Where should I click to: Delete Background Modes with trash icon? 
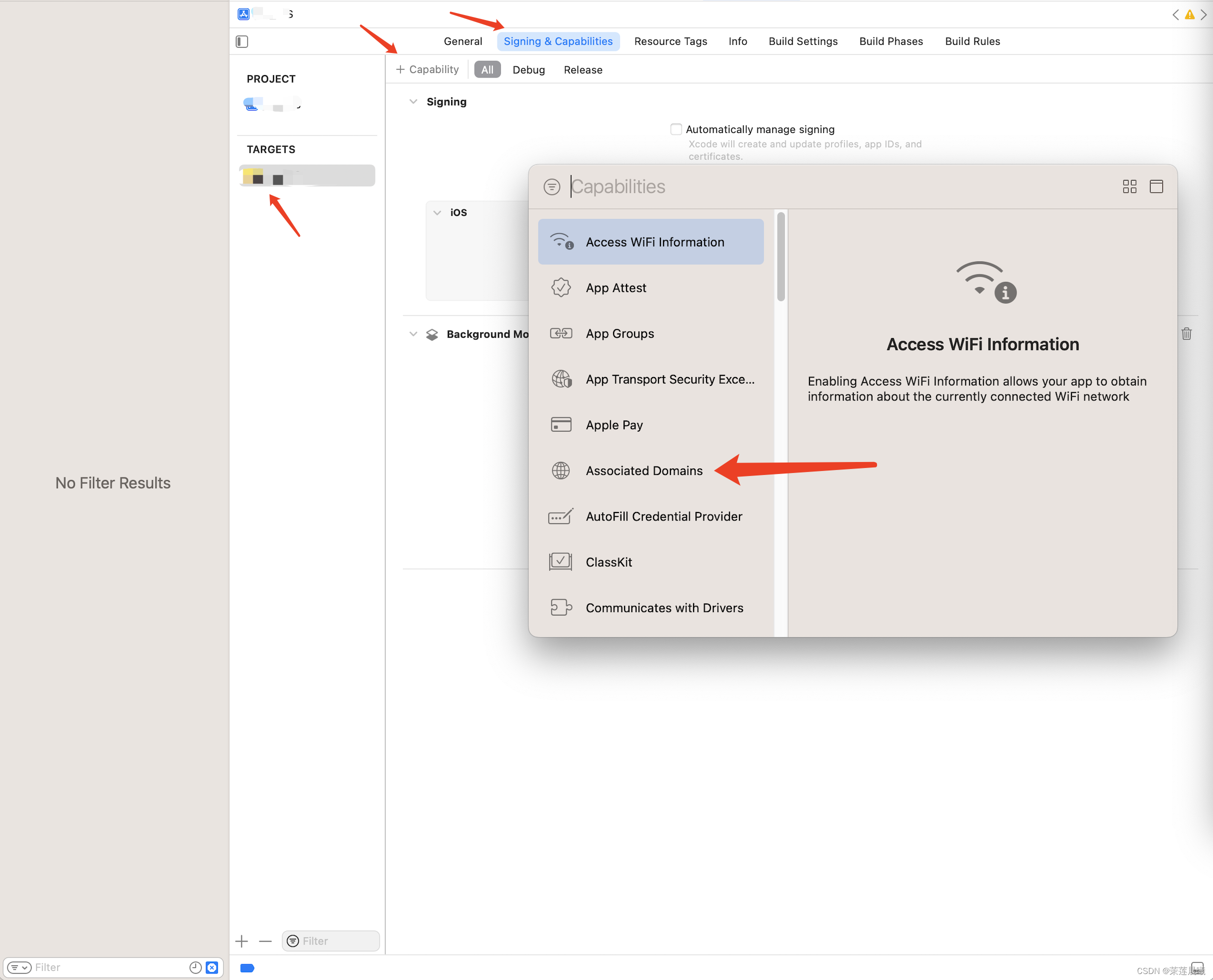click(x=1186, y=333)
